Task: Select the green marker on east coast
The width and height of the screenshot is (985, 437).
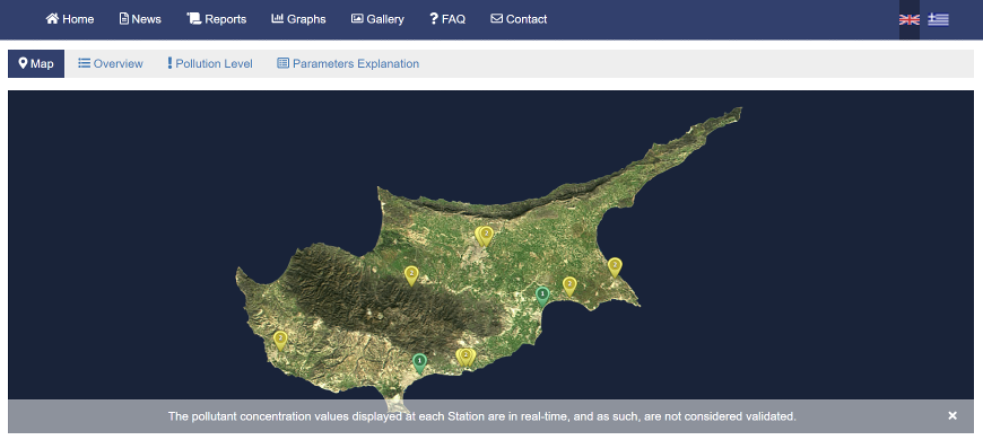Action: (542, 295)
